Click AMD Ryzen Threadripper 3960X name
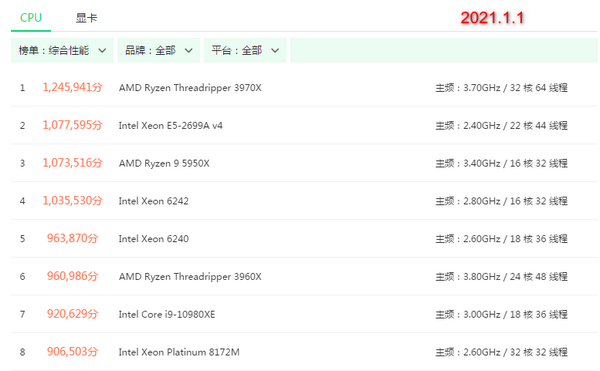Image resolution: width=600 pixels, height=371 pixels. tap(190, 277)
